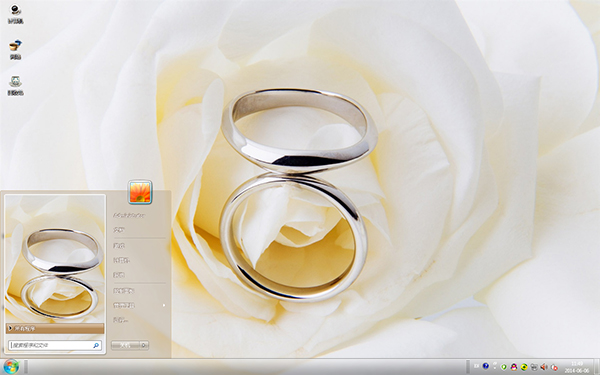This screenshot has height=375, width=600.
Task: Click the red-white tray icon beside the clock
Action: [x=554, y=367]
